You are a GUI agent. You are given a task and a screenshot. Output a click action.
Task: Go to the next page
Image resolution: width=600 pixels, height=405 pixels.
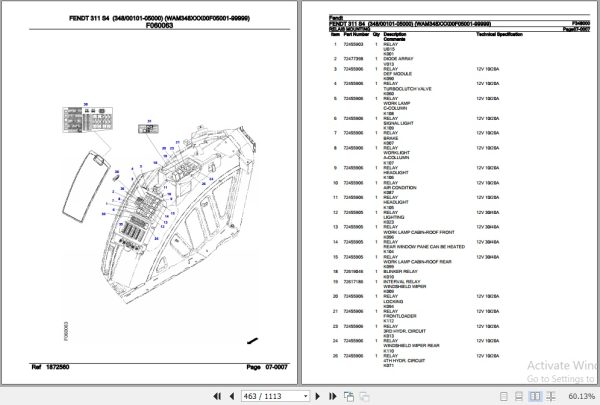pyautogui.click(x=317, y=396)
